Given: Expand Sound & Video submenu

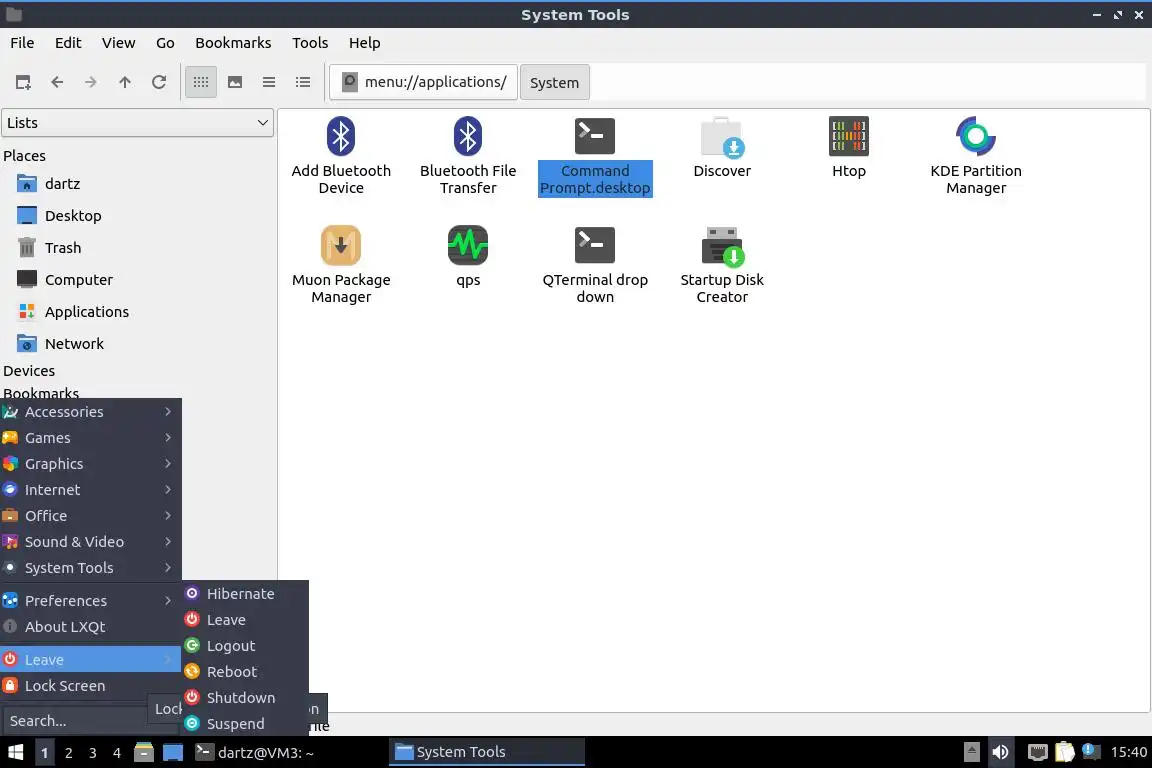Looking at the screenshot, I should (x=90, y=542).
